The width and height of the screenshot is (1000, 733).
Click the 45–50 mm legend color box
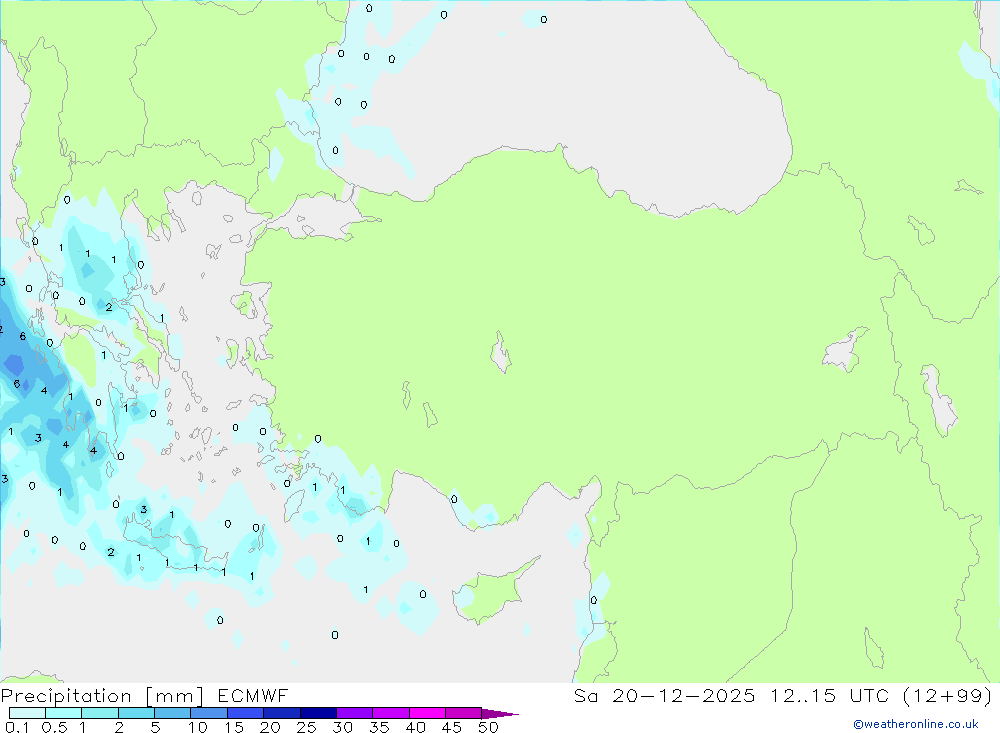464,713
